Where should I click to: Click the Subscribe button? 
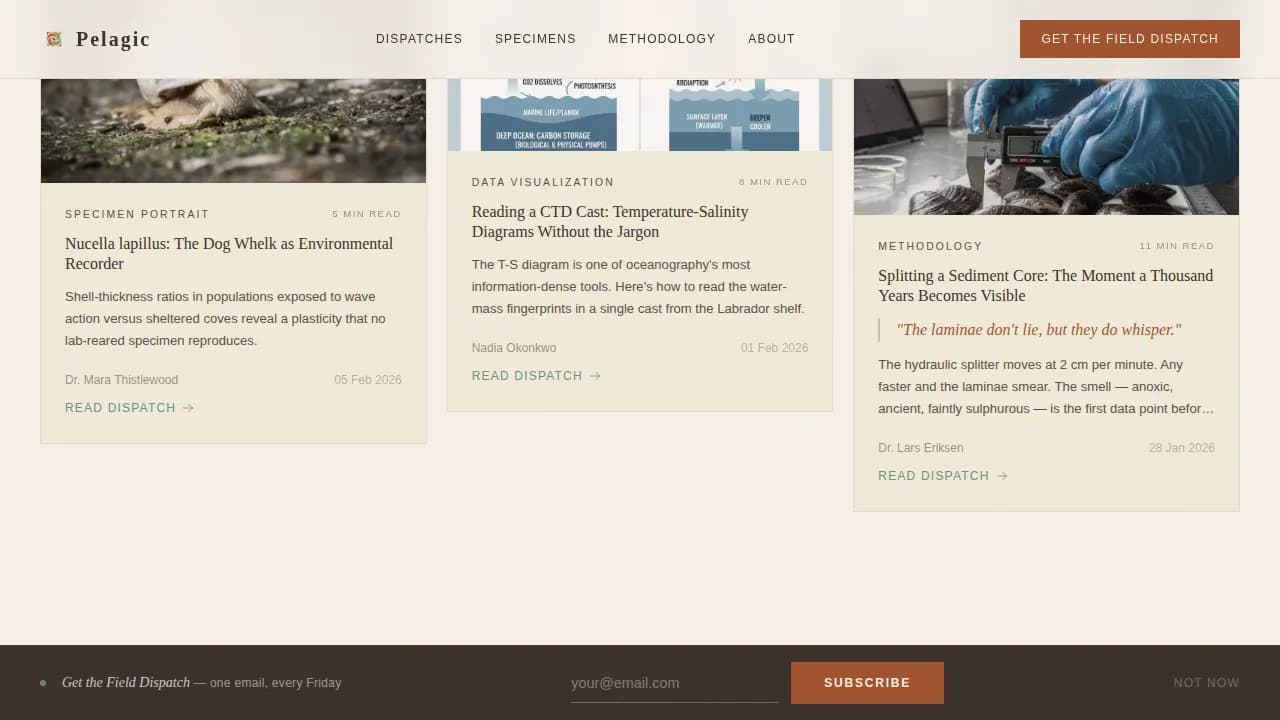867,683
